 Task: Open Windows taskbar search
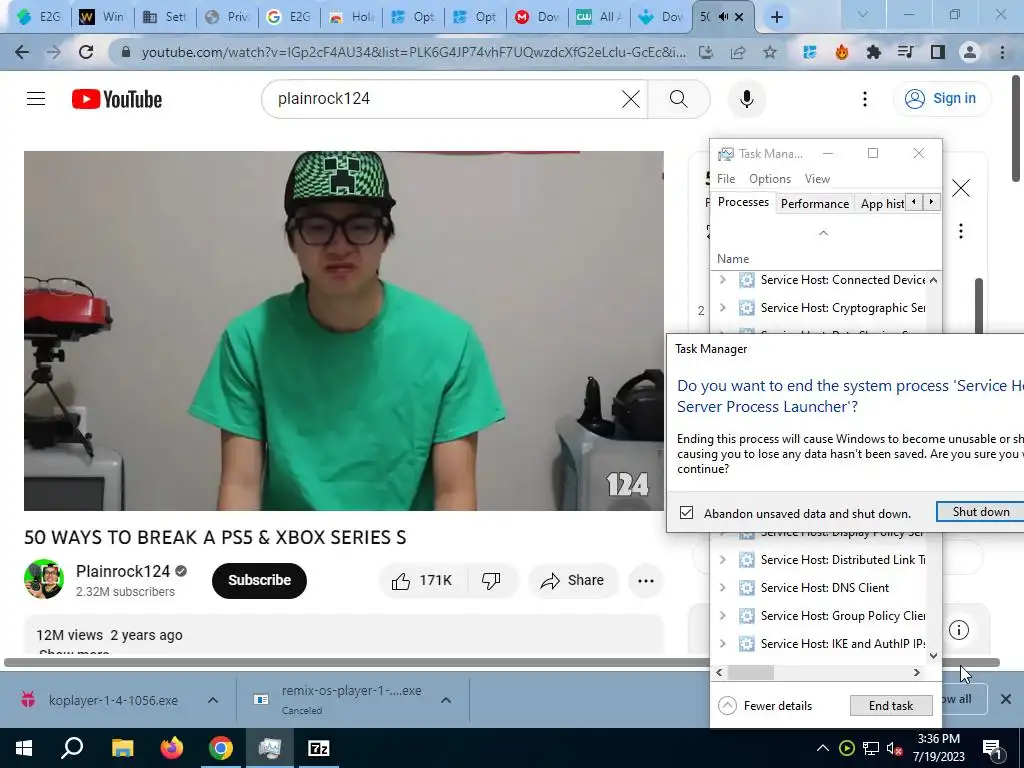pos(72,748)
